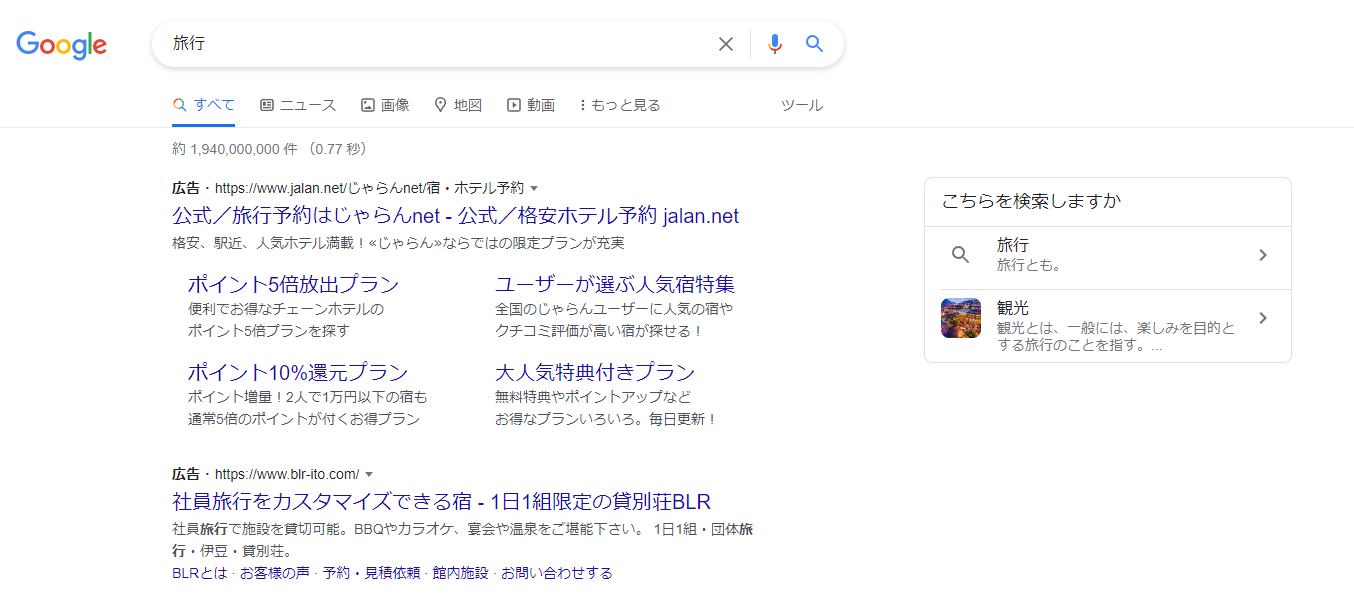Expand もっと見る more options menu
This screenshot has height=609, width=1354.
[620, 105]
